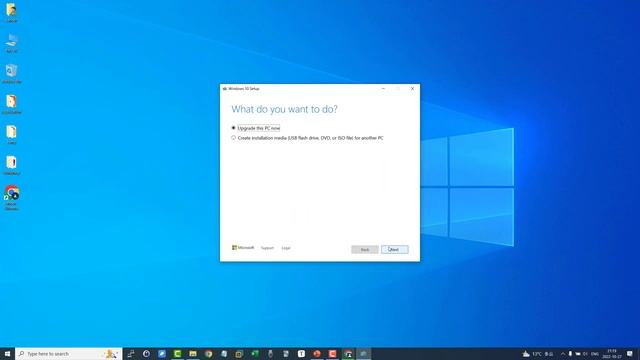Select the This PC desktop icon
Screen dimensions: 640x360
(11, 43)
